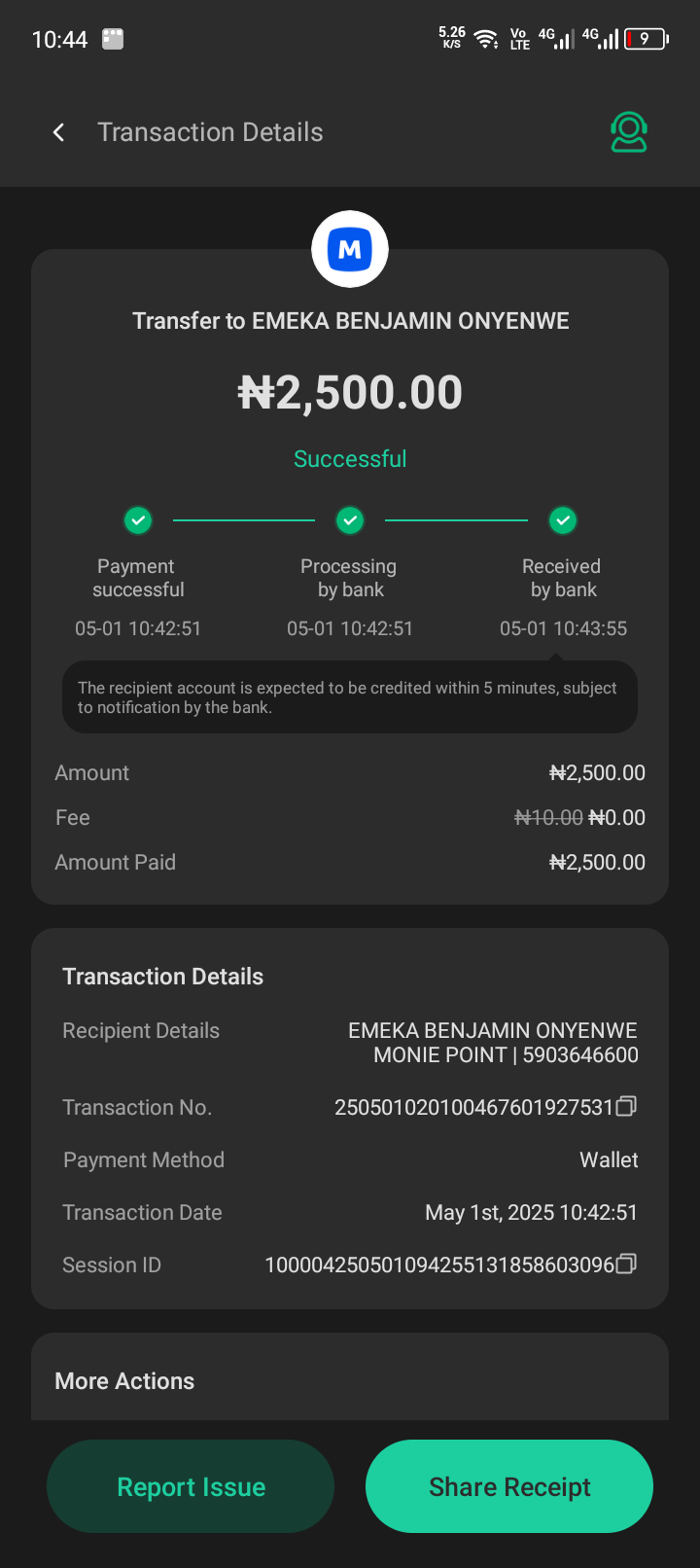
Task: Tap the Processing by bank checkmark
Action: click(350, 520)
